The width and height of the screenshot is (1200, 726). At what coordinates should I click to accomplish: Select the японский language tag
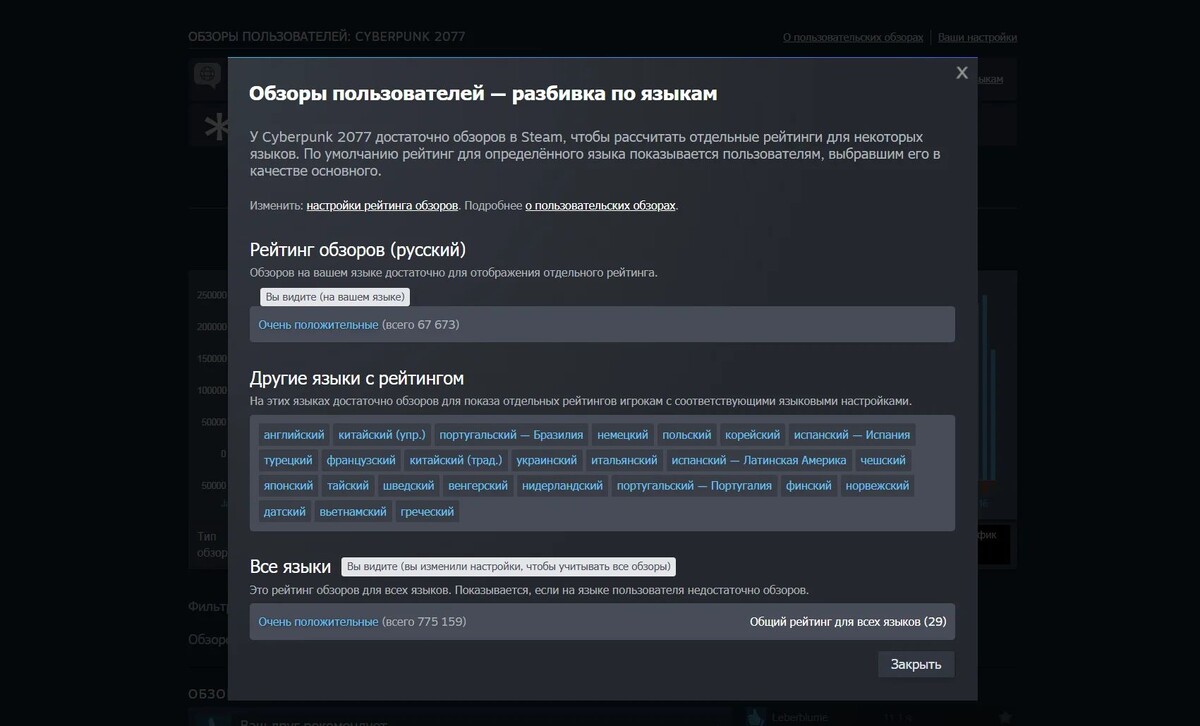pyautogui.click(x=288, y=486)
